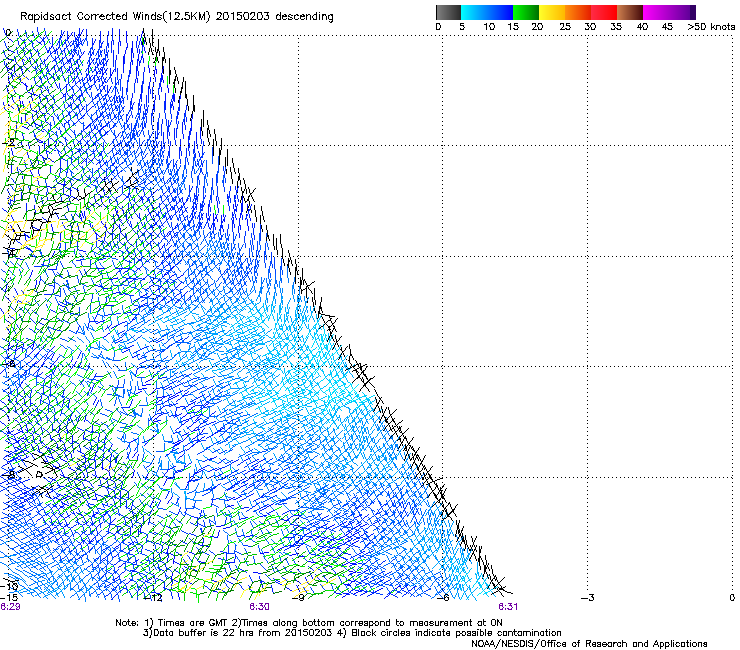
Task: Click the note 'Black circles indicate possible contamination'
Action: click(x=456, y=633)
